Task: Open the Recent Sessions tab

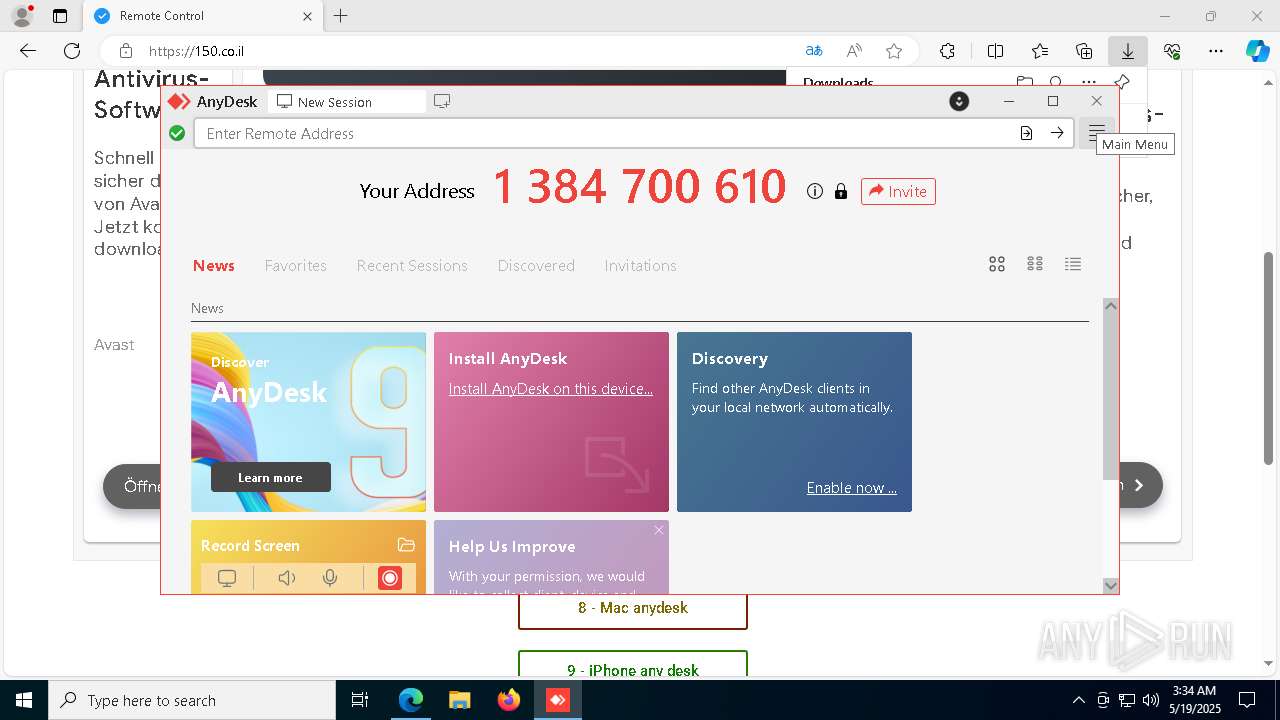Action: coord(412,265)
